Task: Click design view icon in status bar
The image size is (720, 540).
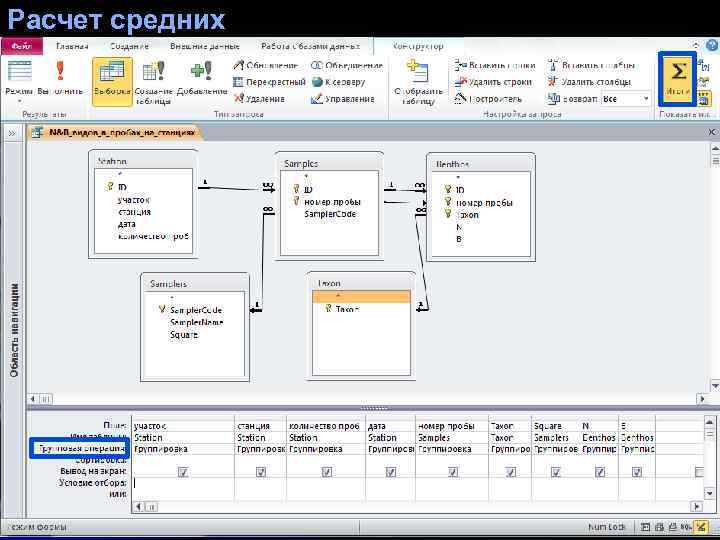Action: tap(701, 527)
